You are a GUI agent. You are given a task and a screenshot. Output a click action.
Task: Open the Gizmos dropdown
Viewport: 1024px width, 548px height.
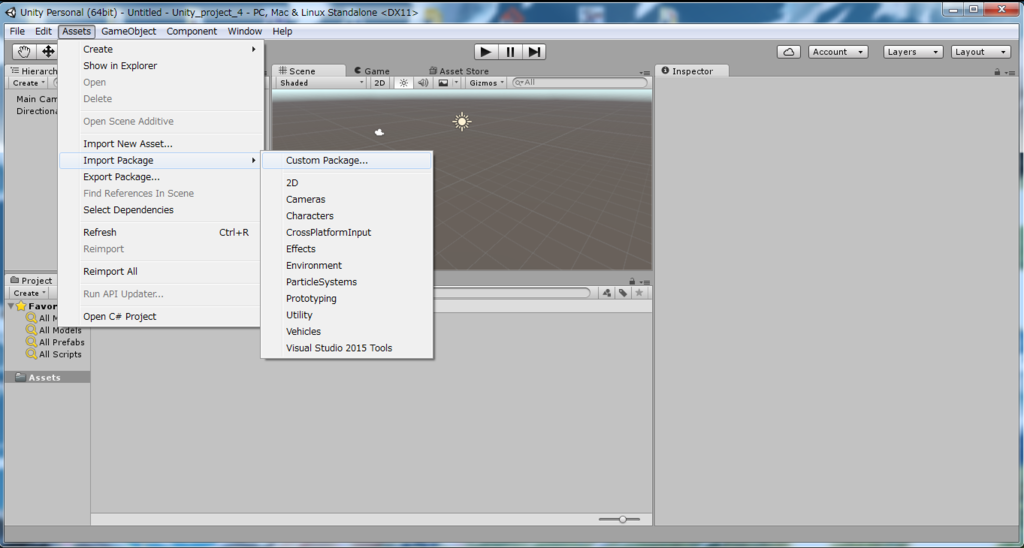pos(487,83)
